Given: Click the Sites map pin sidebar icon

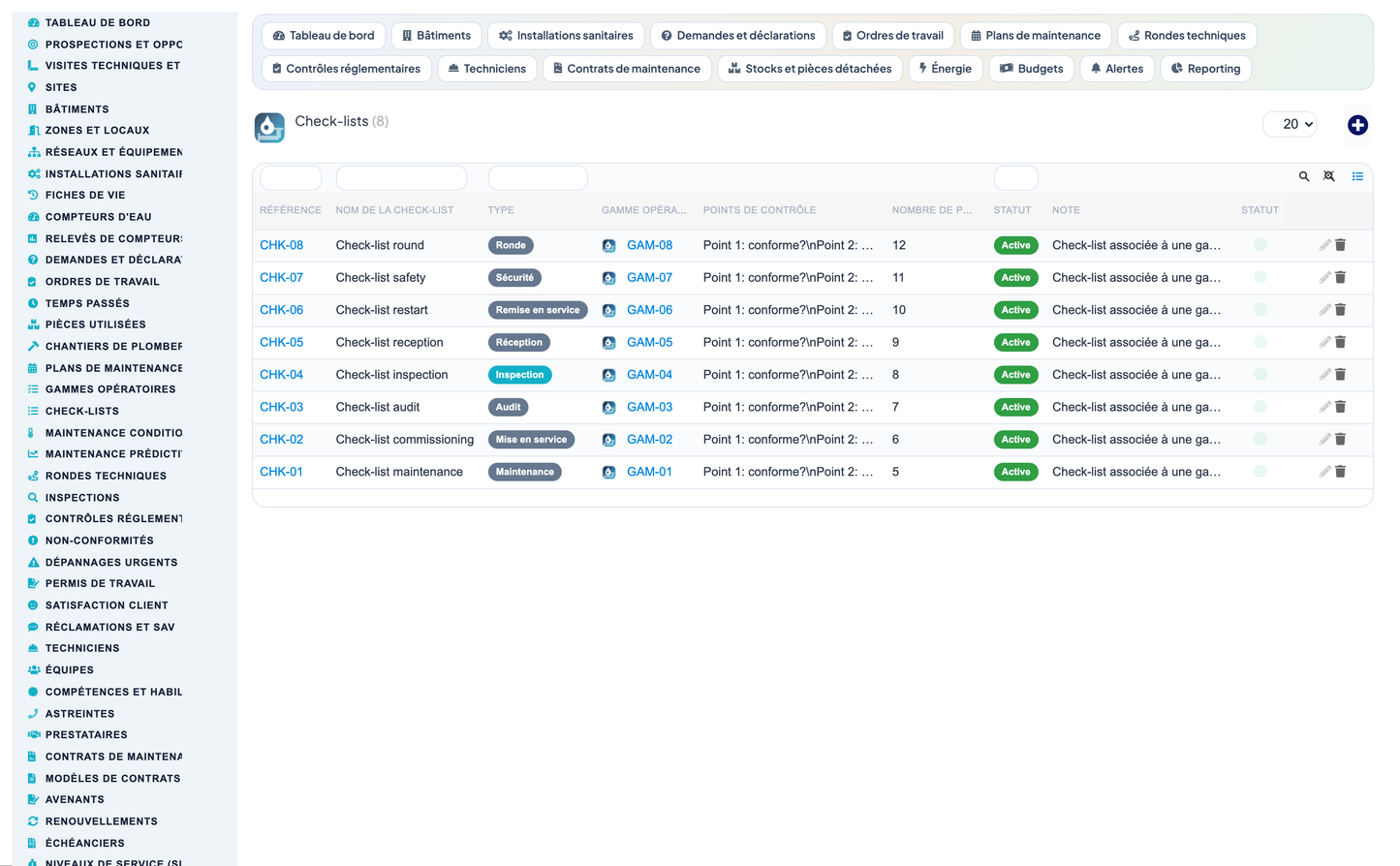Looking at the screenshot, I should [x=32, y=87].
